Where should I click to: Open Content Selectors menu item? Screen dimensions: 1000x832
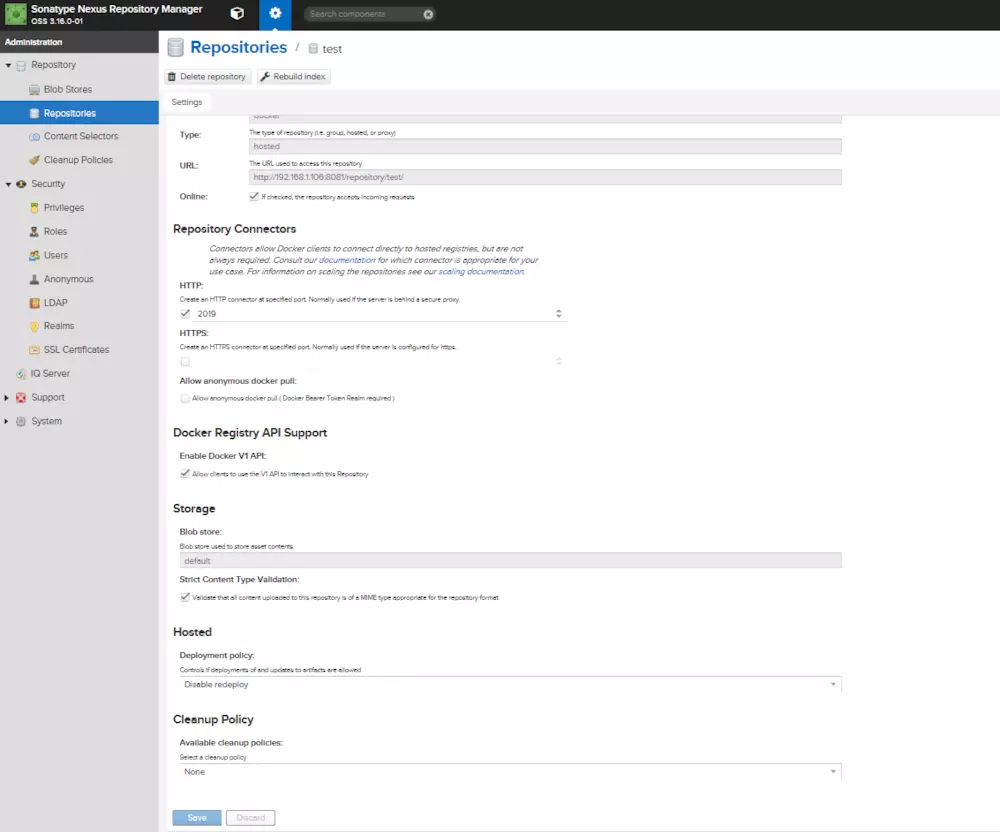click(79, 136)
